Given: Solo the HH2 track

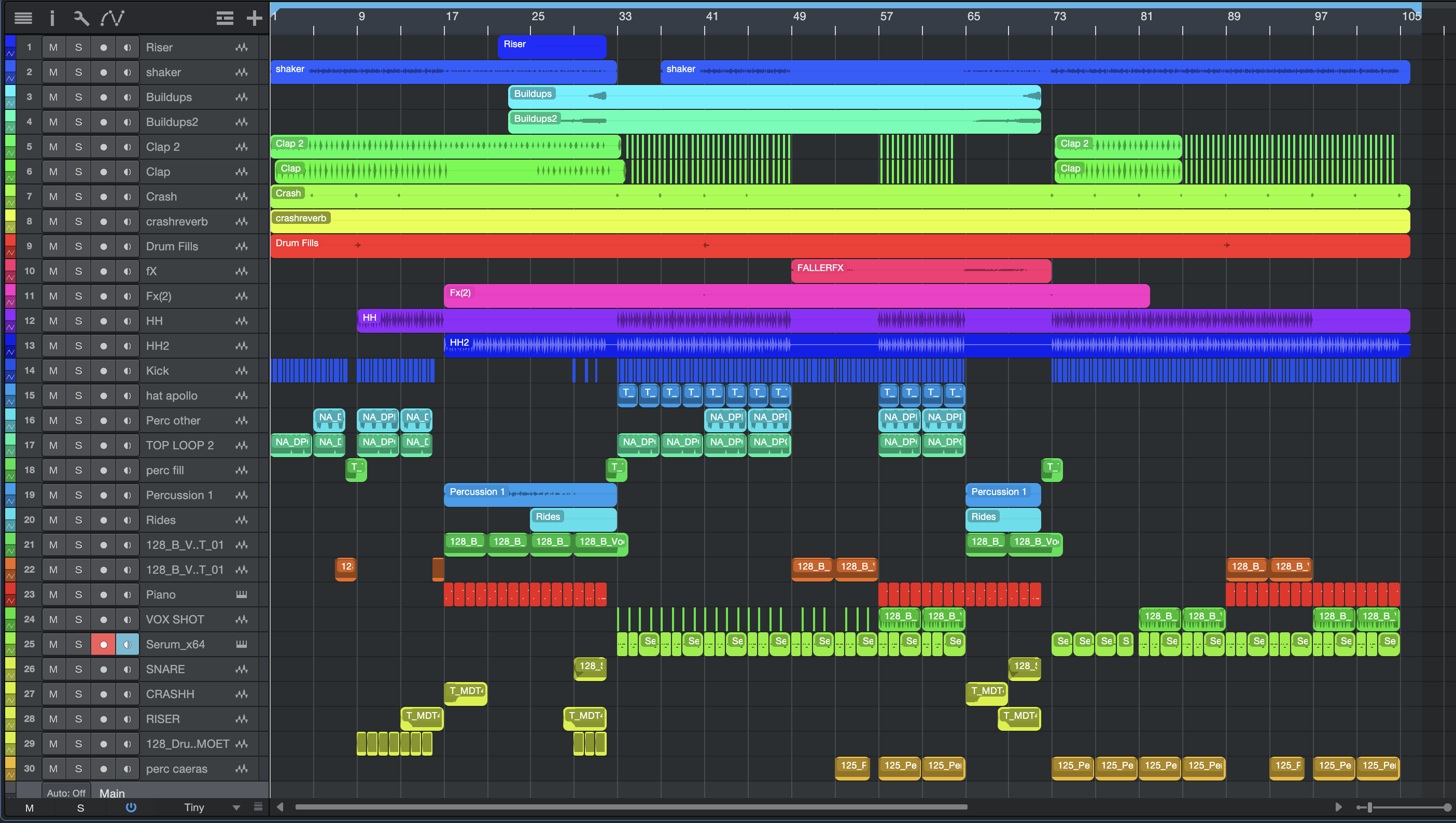Looking at the screenshot, I should tap(78, 346).
